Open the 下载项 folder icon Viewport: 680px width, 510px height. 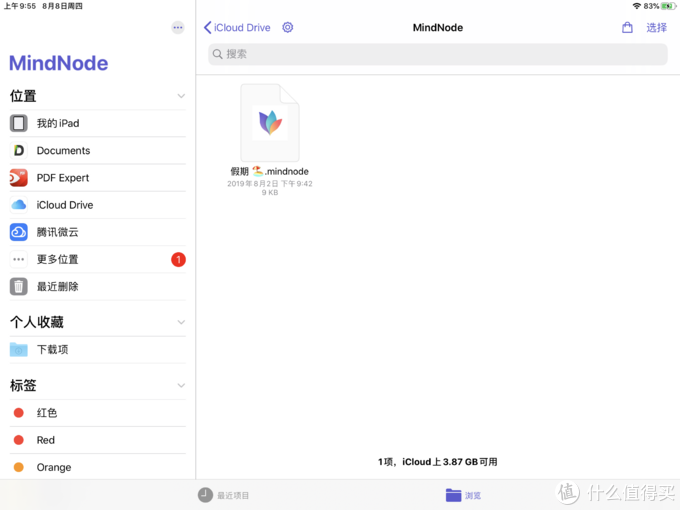click(x=19, y=350)
